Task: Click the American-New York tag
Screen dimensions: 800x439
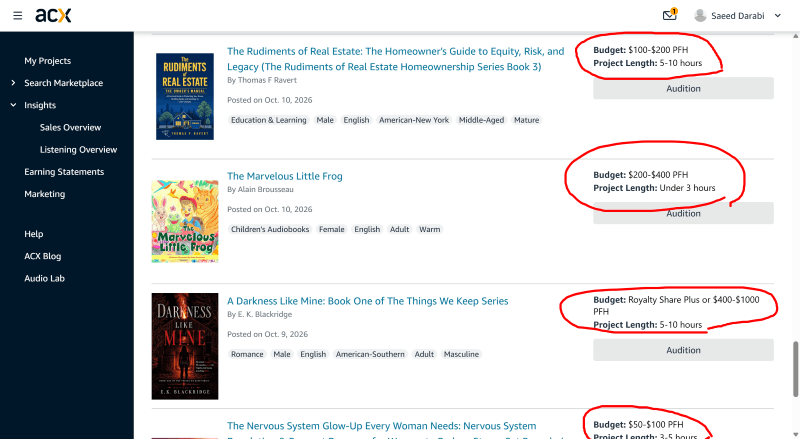Action: click(414, 120)
